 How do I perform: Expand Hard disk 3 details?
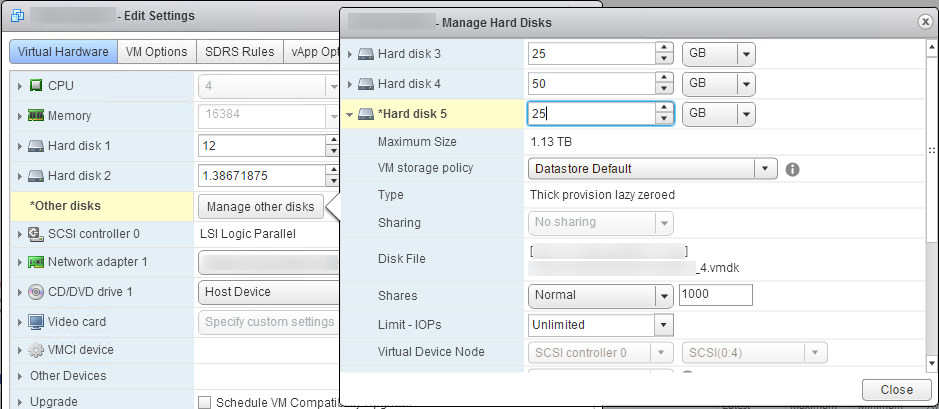350,54
